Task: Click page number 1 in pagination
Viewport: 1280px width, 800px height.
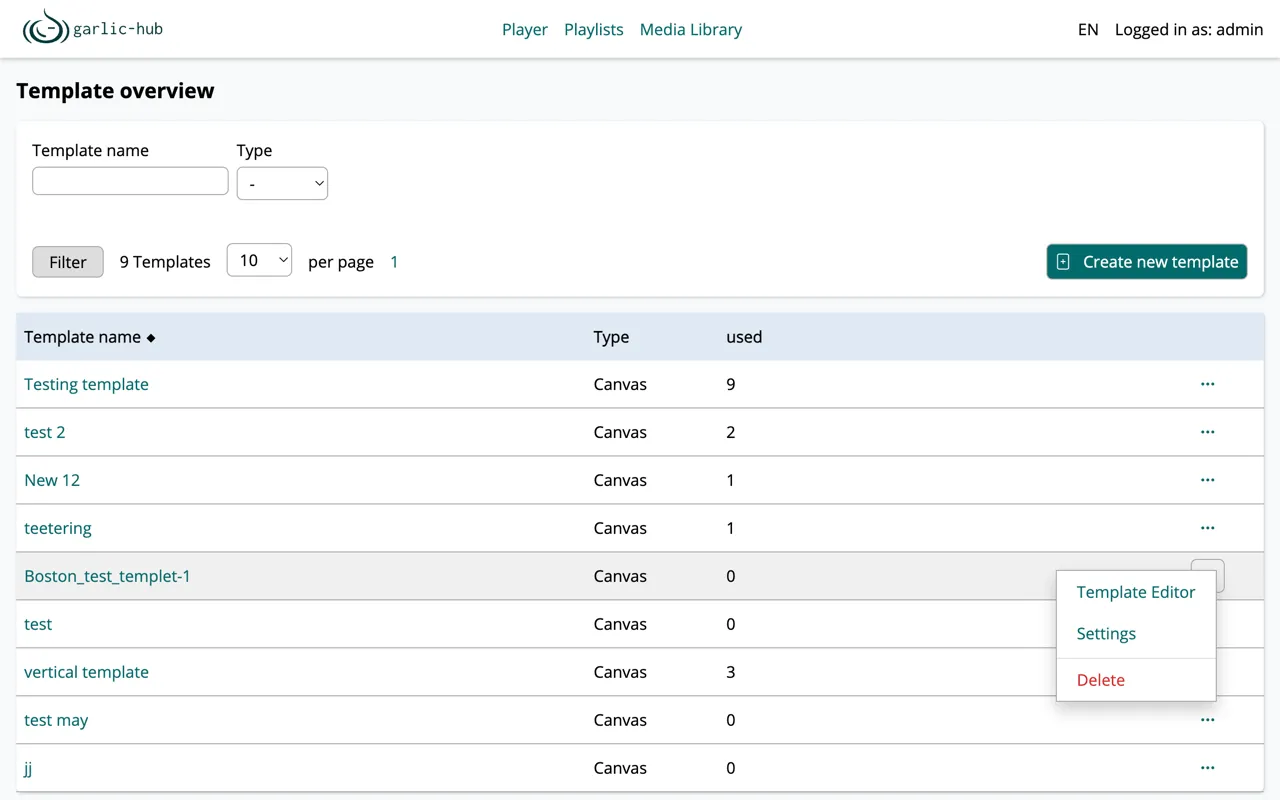Action: coord(394,262)
